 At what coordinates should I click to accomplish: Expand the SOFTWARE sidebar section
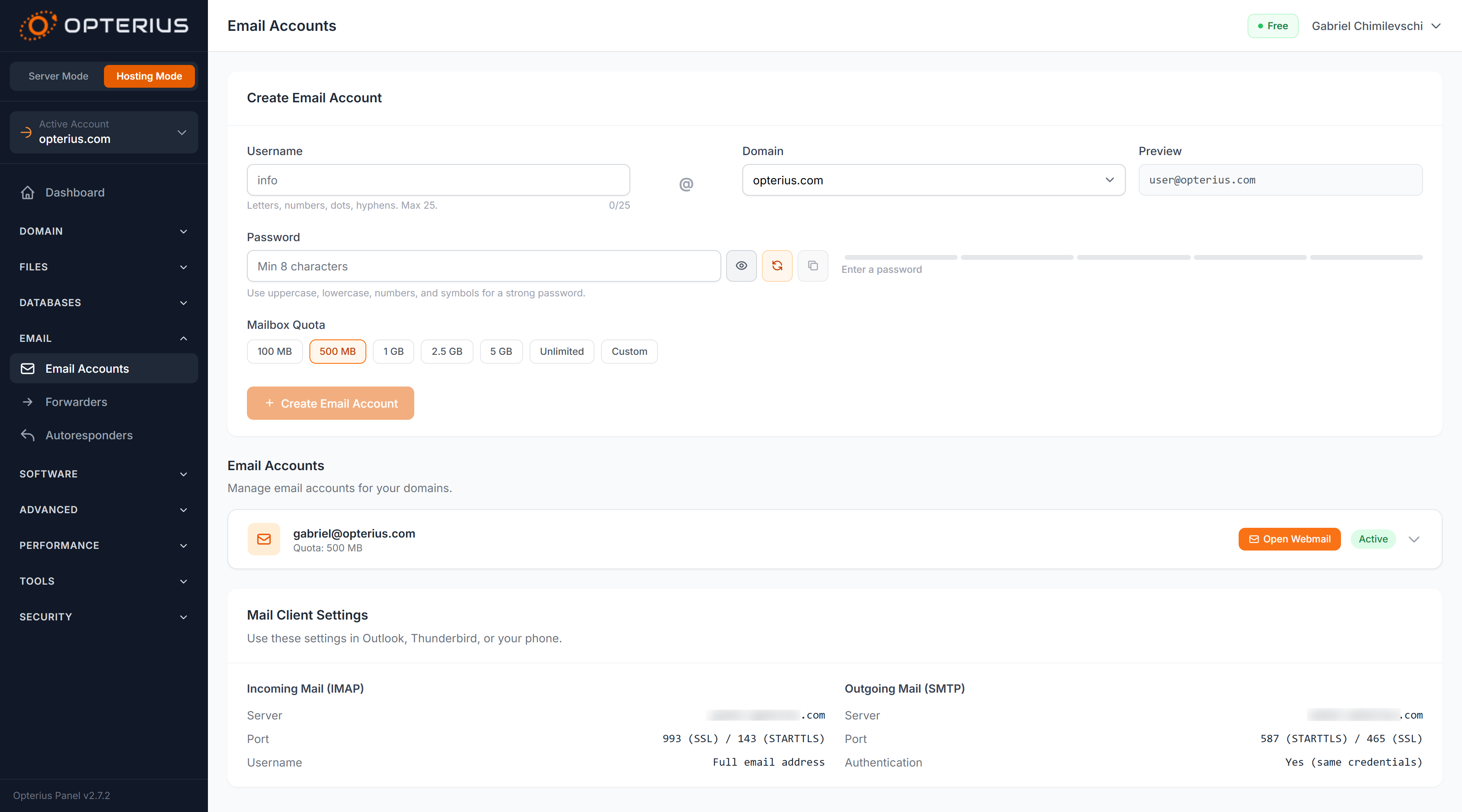pyautogui.click(x=104, y=474)
